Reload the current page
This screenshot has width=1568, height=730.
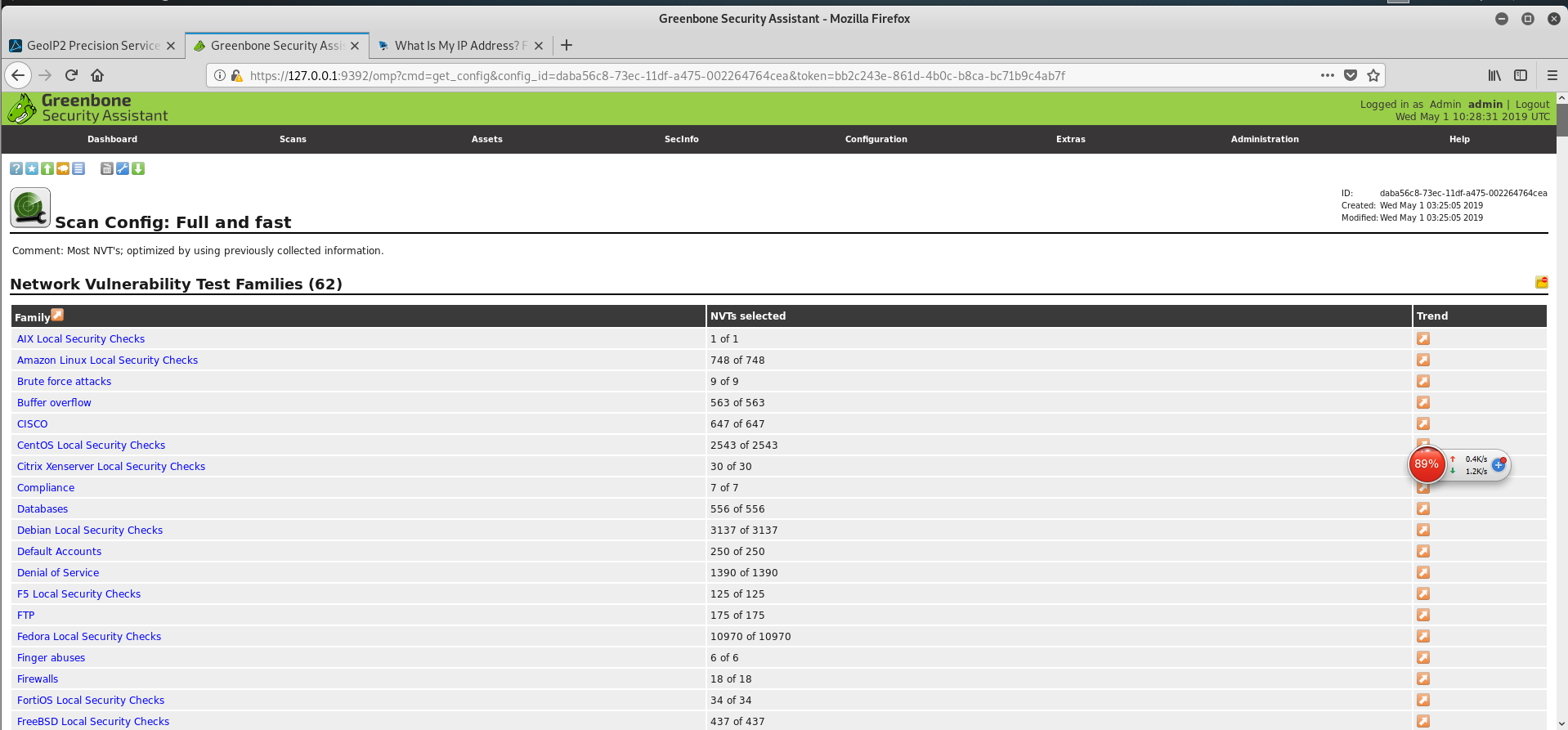pyautogui.click(x=71, y=75)
